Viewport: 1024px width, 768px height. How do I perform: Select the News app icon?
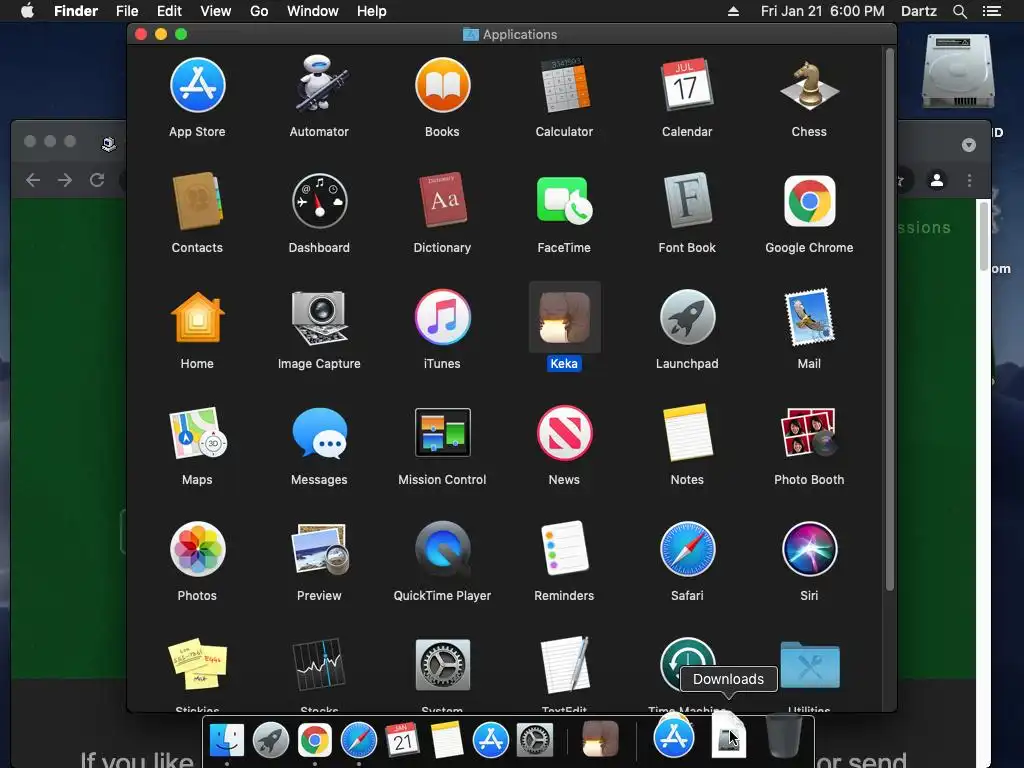coord(564,433)
